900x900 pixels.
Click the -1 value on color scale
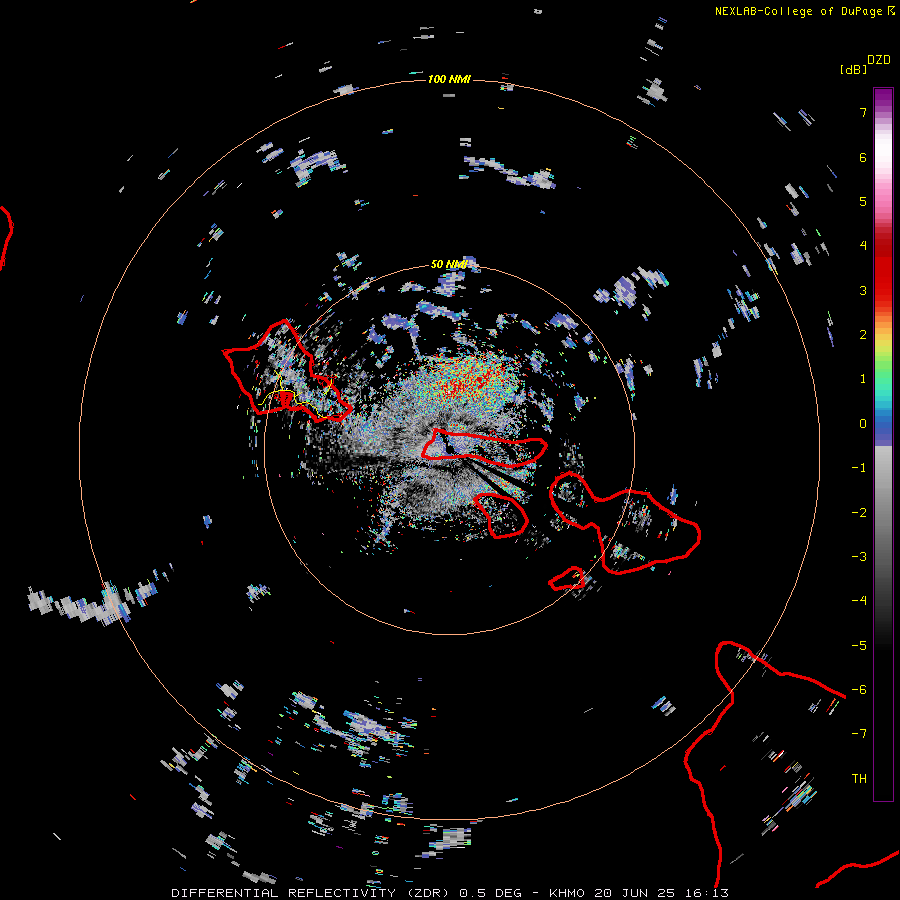tap(859, 468)
